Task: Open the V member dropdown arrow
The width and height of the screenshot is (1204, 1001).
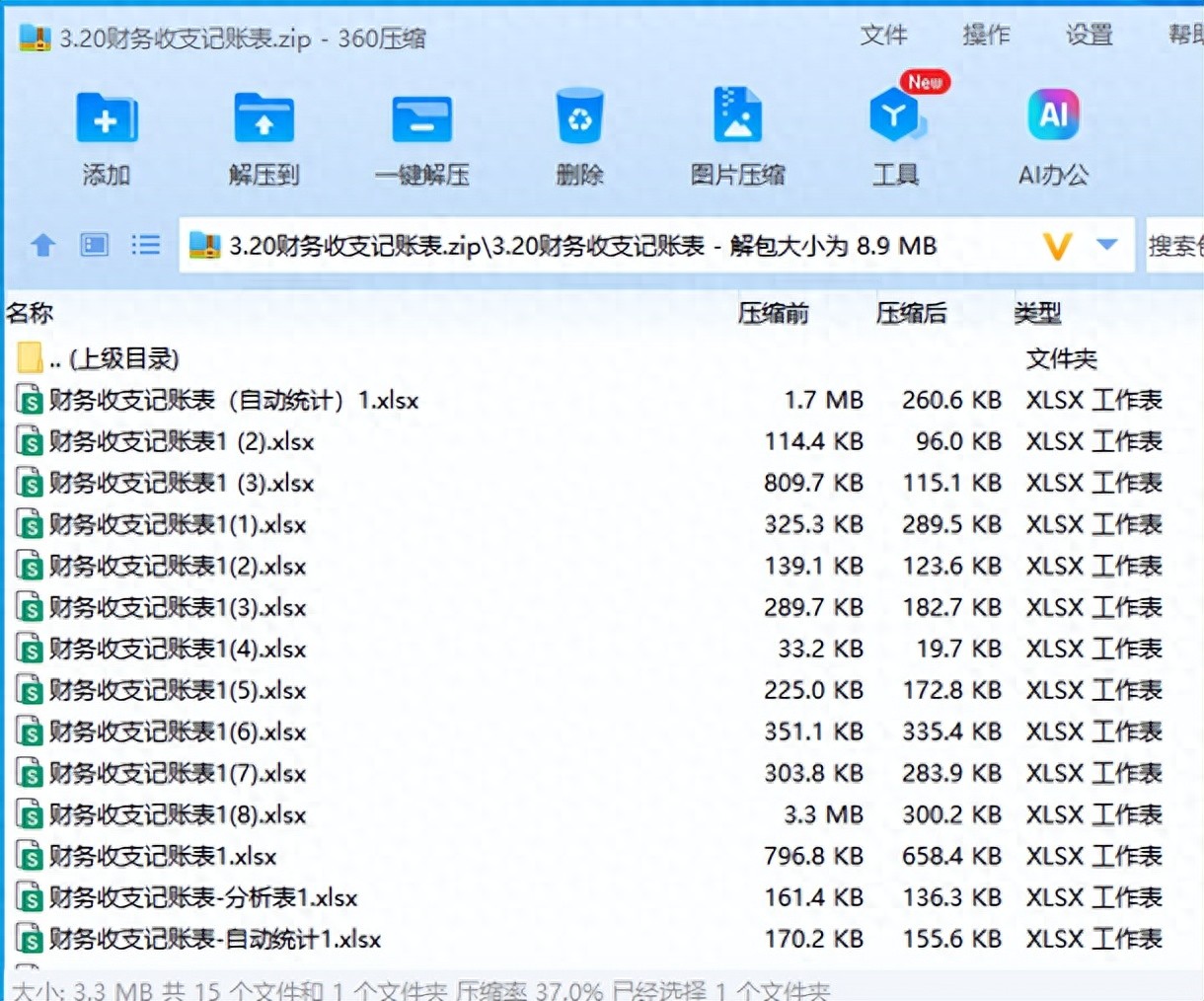Action: pos(1056,246)
